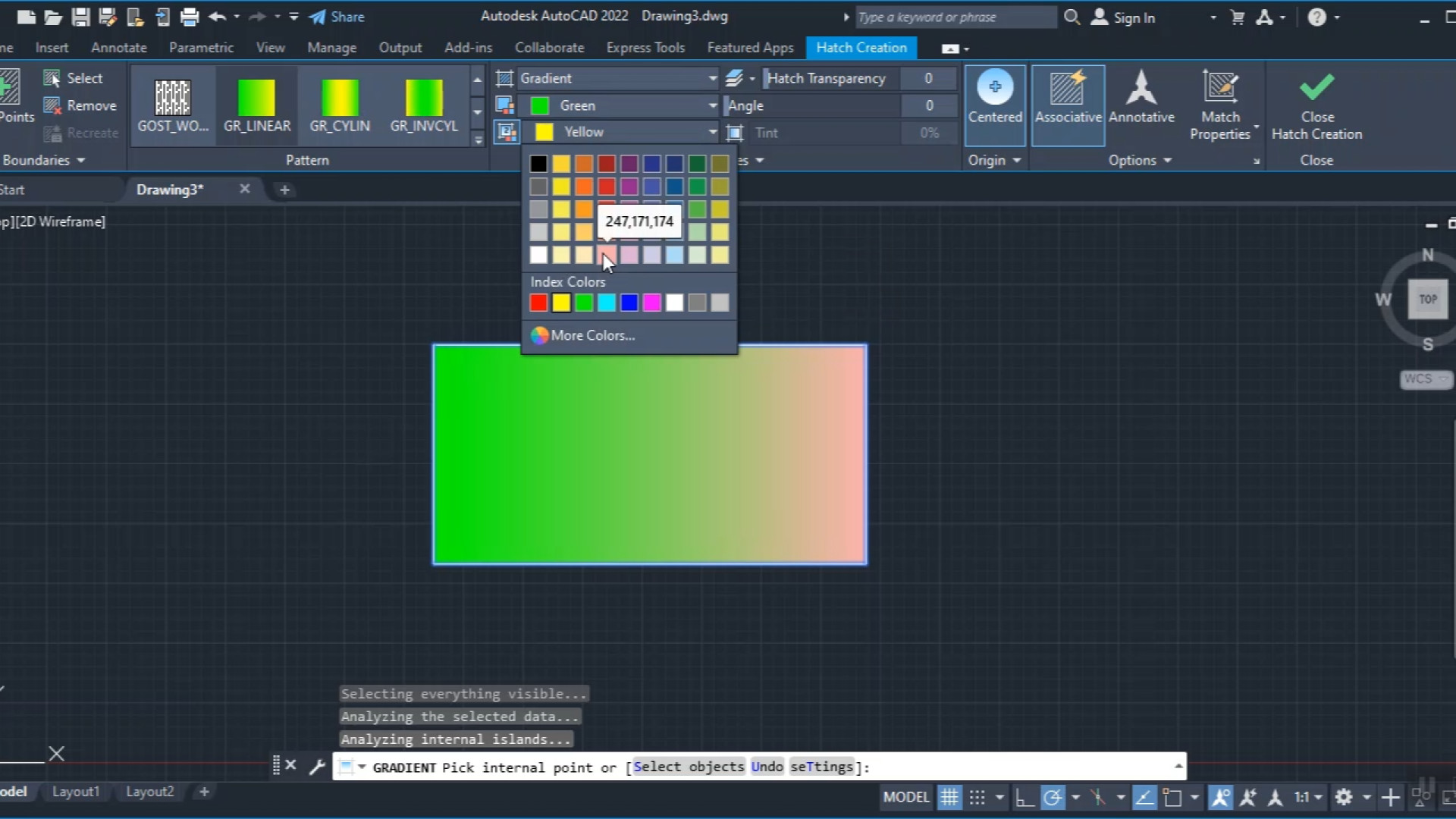Select the GR_CYLIN gradient pattern
This screenshot has width=1456, height=819.
[340, 99]
